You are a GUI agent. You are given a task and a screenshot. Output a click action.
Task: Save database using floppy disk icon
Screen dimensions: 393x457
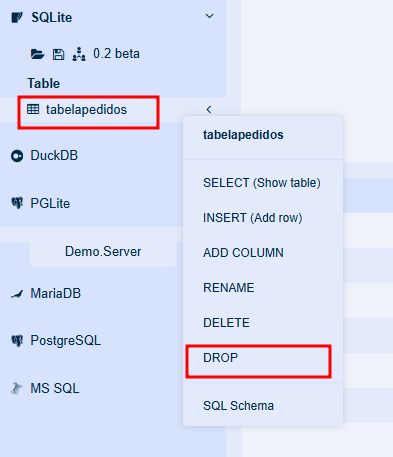58,54
